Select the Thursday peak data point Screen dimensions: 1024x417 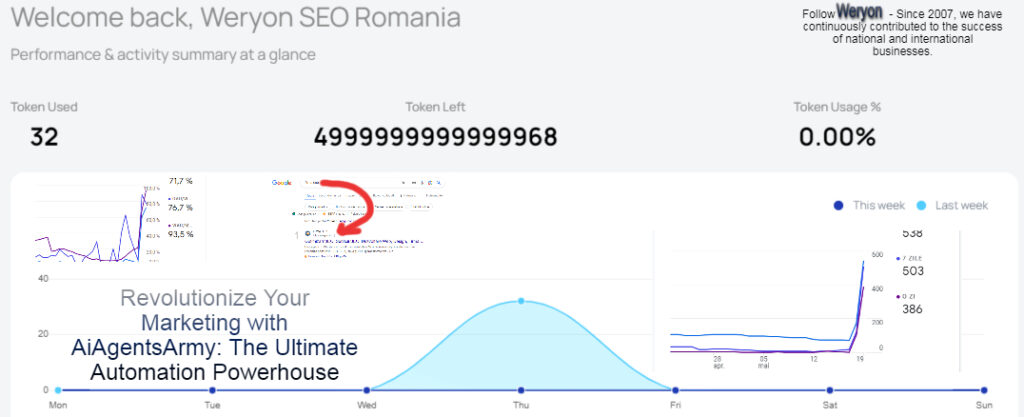click(x=521, y=301)
